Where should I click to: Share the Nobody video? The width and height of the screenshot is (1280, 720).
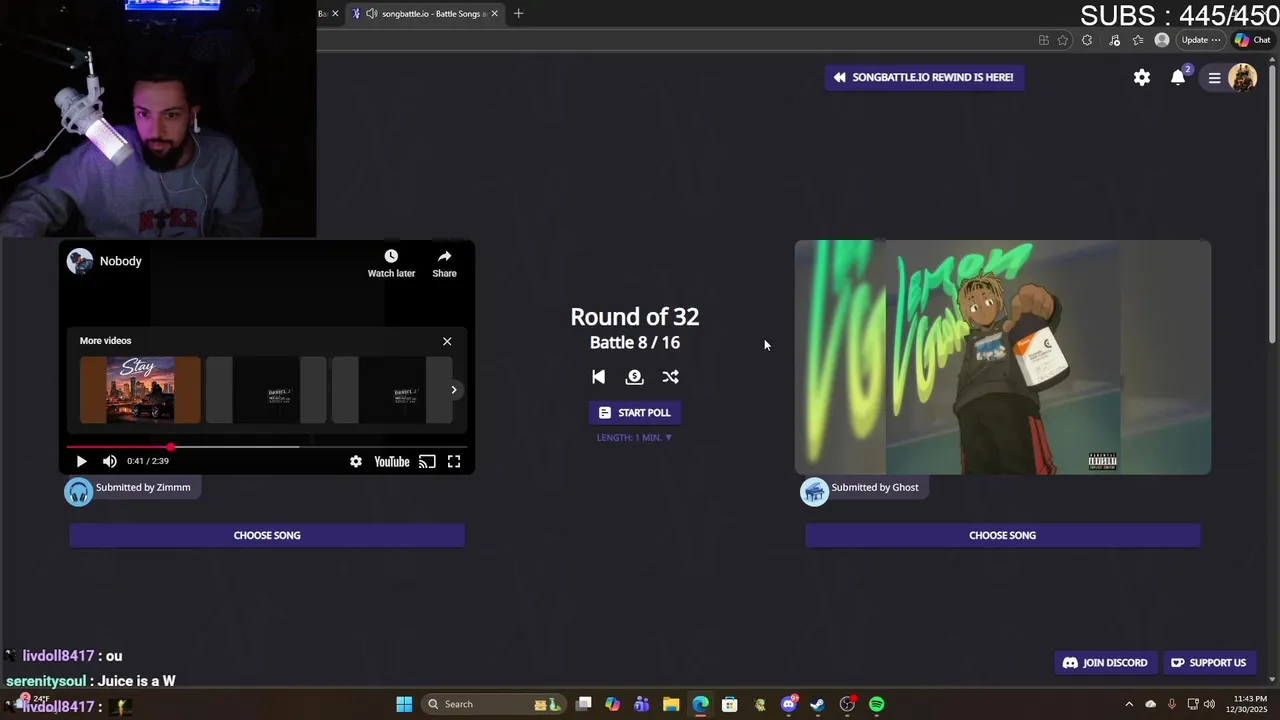click(x=444, y=264)
